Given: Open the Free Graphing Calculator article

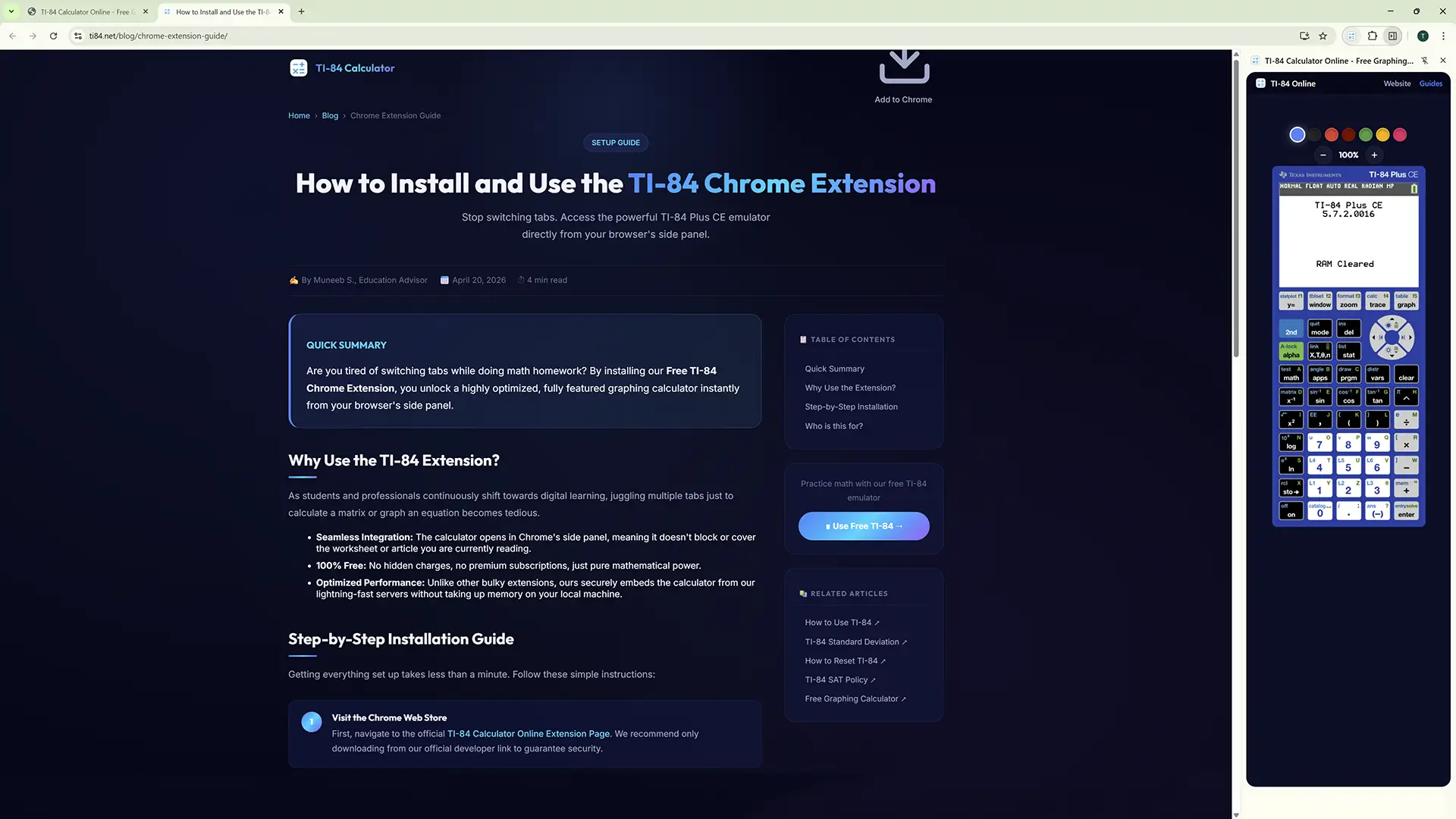Looking at the screenshot, I should [855, 699].
